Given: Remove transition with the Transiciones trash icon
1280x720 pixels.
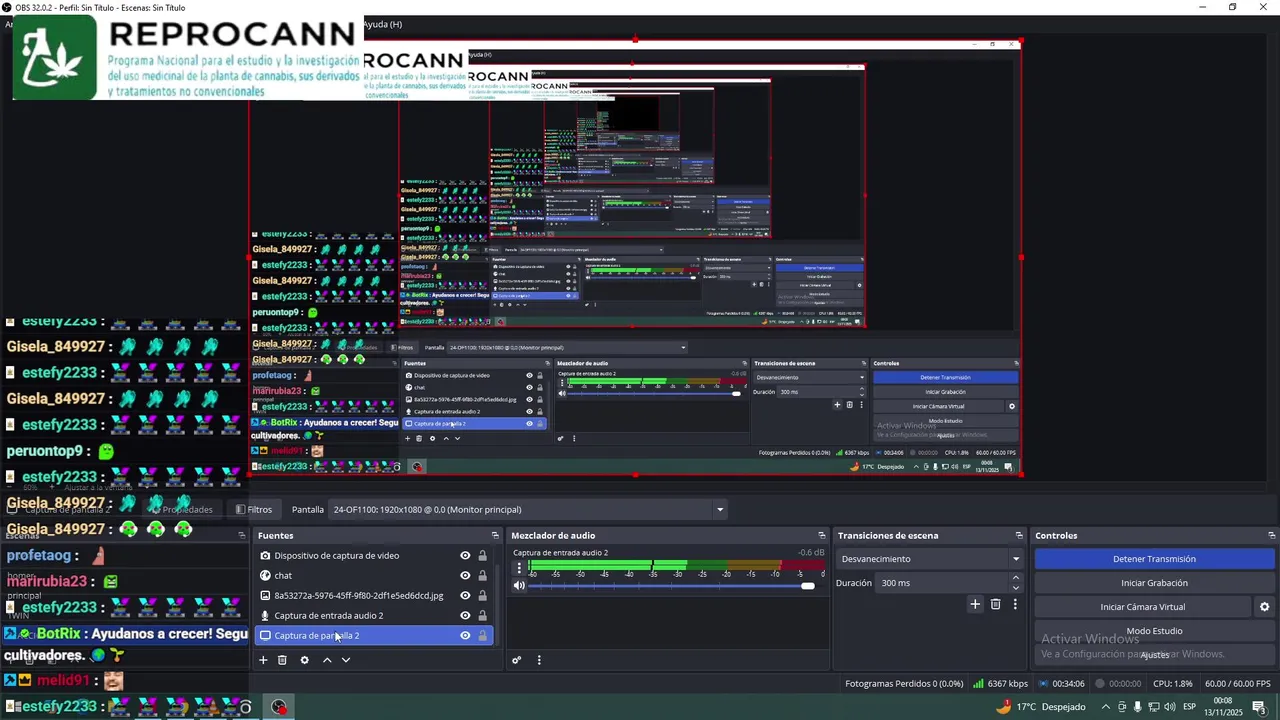Looking at the screenshot, I should pyautogui.click(x=995, y=604).
